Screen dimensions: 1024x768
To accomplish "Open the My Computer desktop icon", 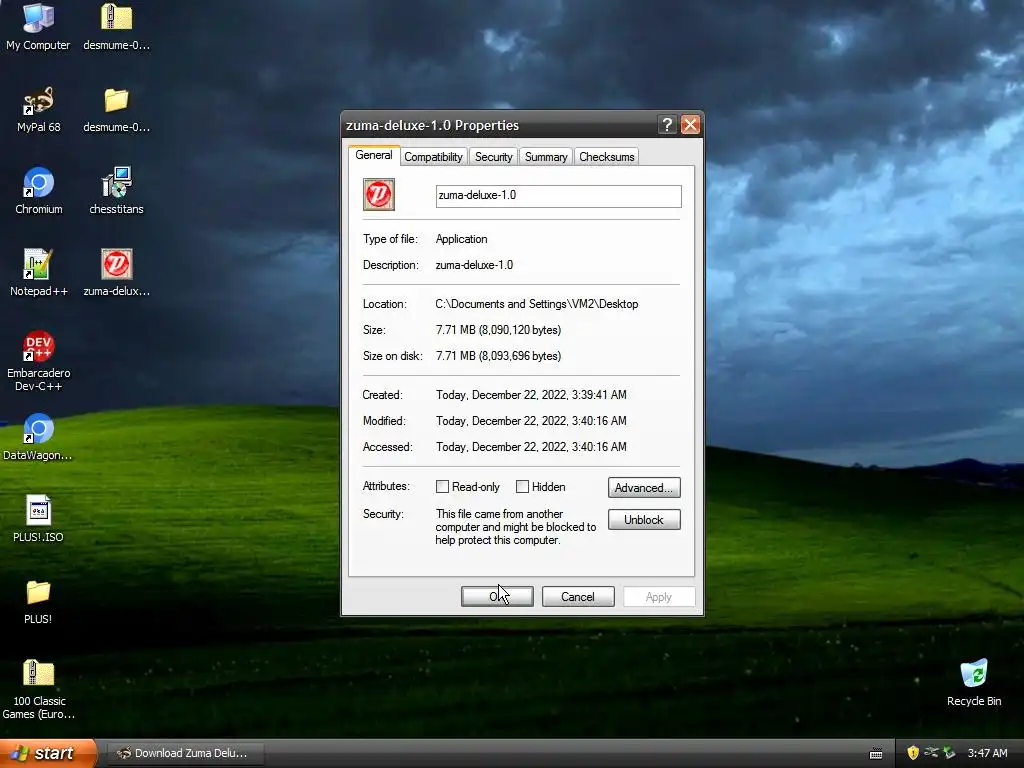I will pyautogui.click(x=38, y=27).
